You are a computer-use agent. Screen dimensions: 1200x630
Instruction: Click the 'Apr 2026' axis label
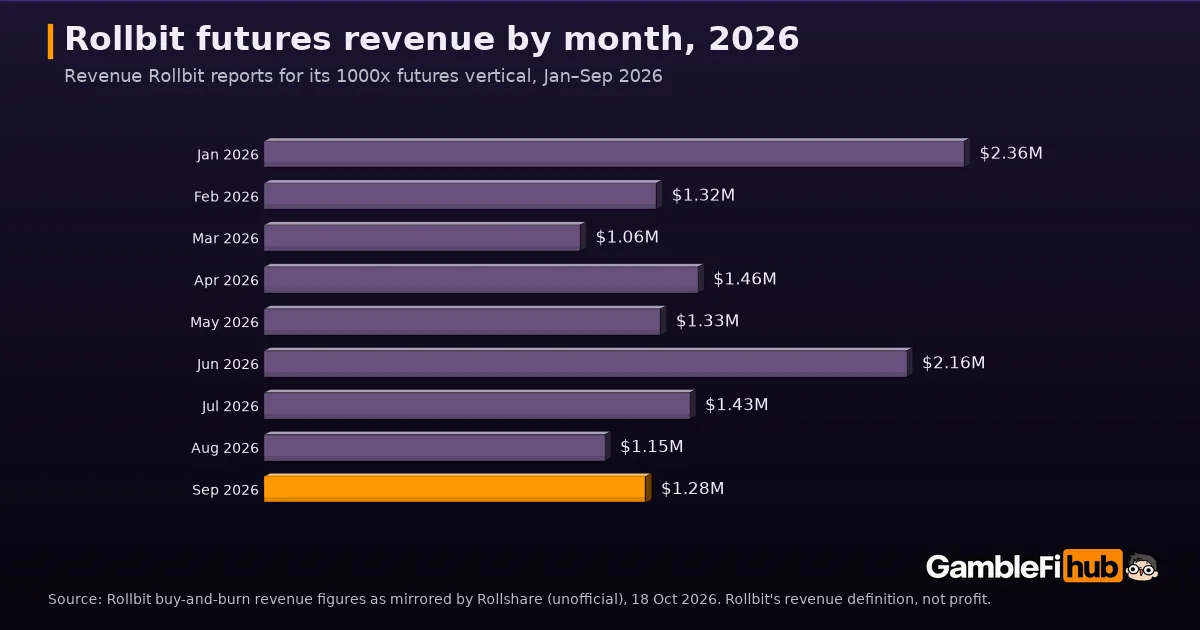tap(226, 281)
